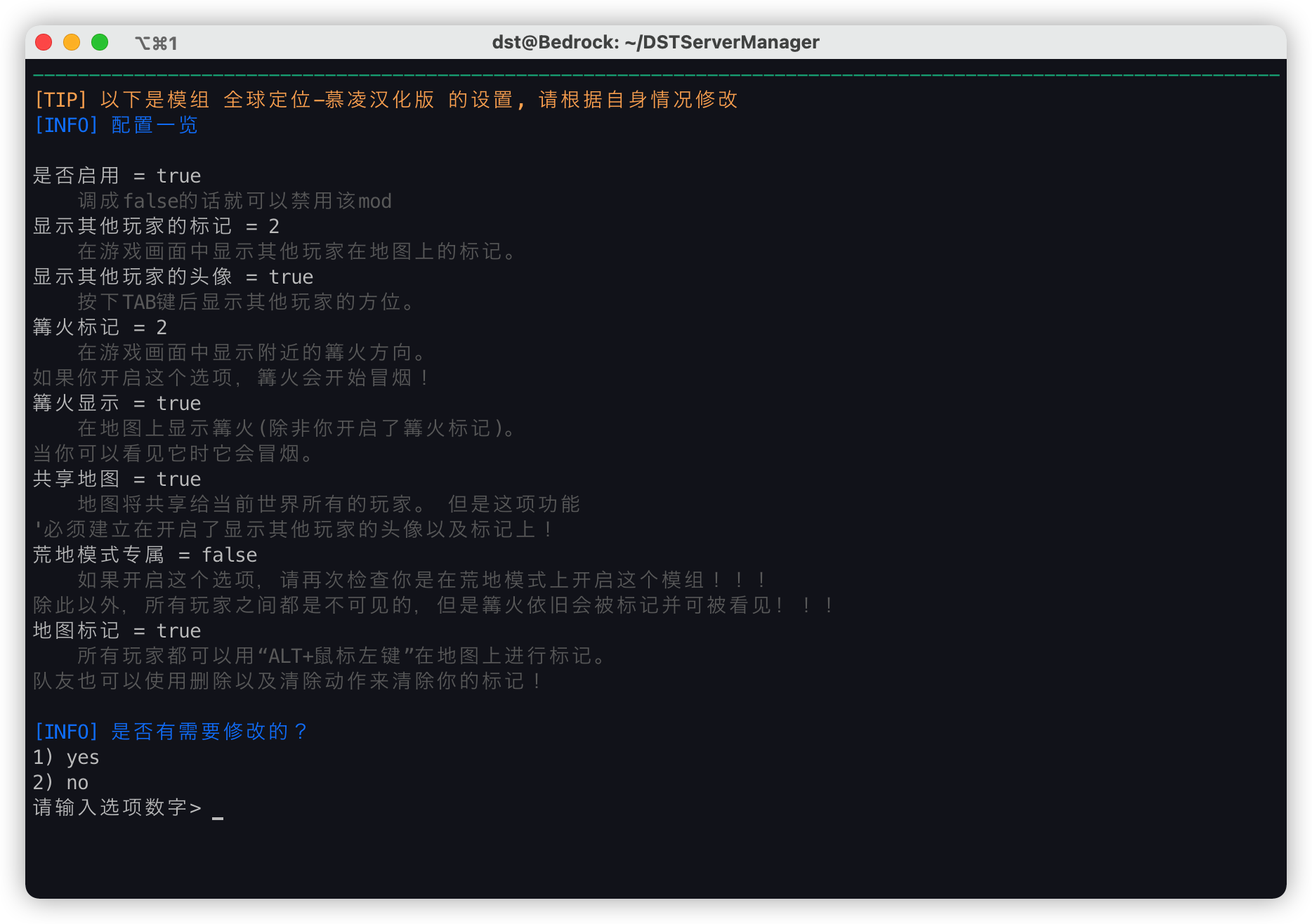Click the line 篝火显示 = true
Image resolution: width=1312 pixels, height=924 pixels.
click(117, 403)
